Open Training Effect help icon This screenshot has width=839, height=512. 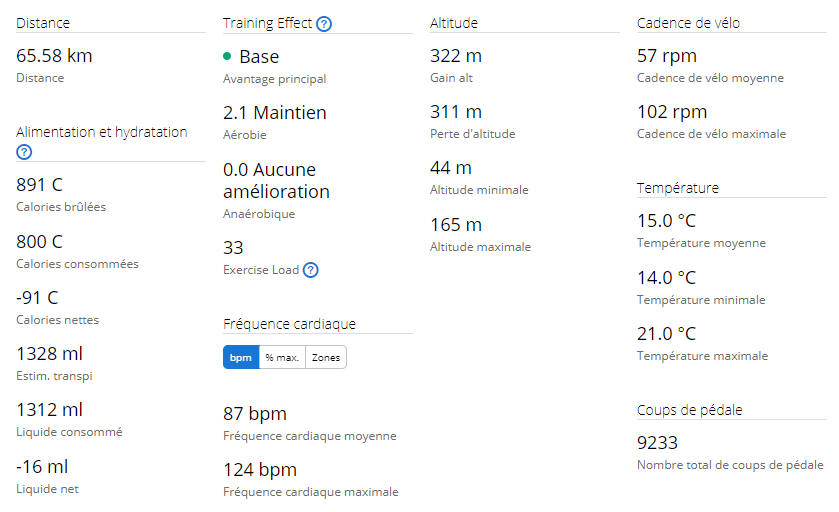[324, 24]
